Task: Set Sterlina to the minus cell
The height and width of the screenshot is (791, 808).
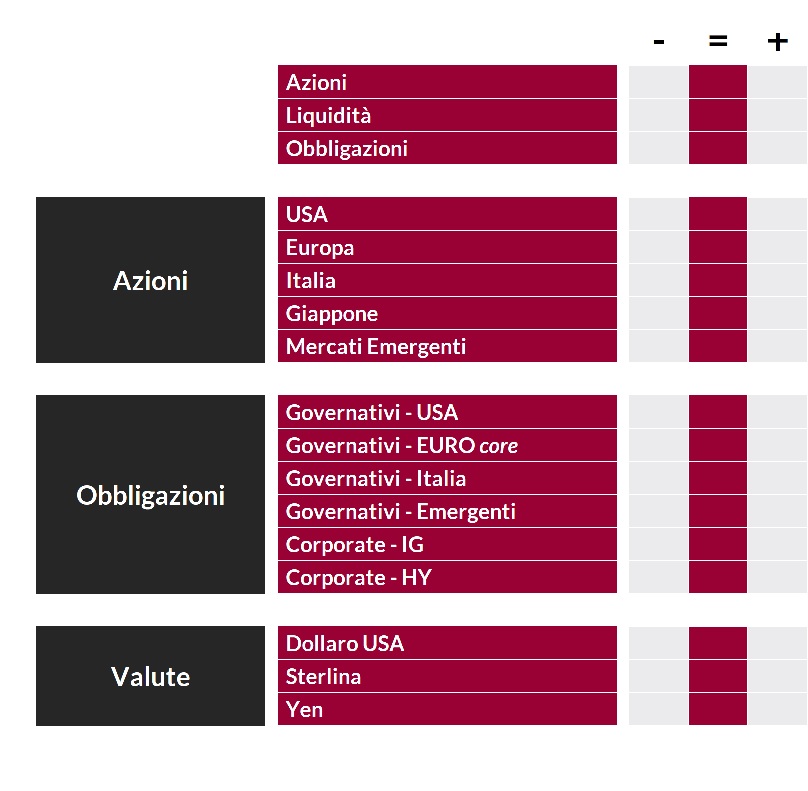Action: pyautogui.click(x=658, y=676)
